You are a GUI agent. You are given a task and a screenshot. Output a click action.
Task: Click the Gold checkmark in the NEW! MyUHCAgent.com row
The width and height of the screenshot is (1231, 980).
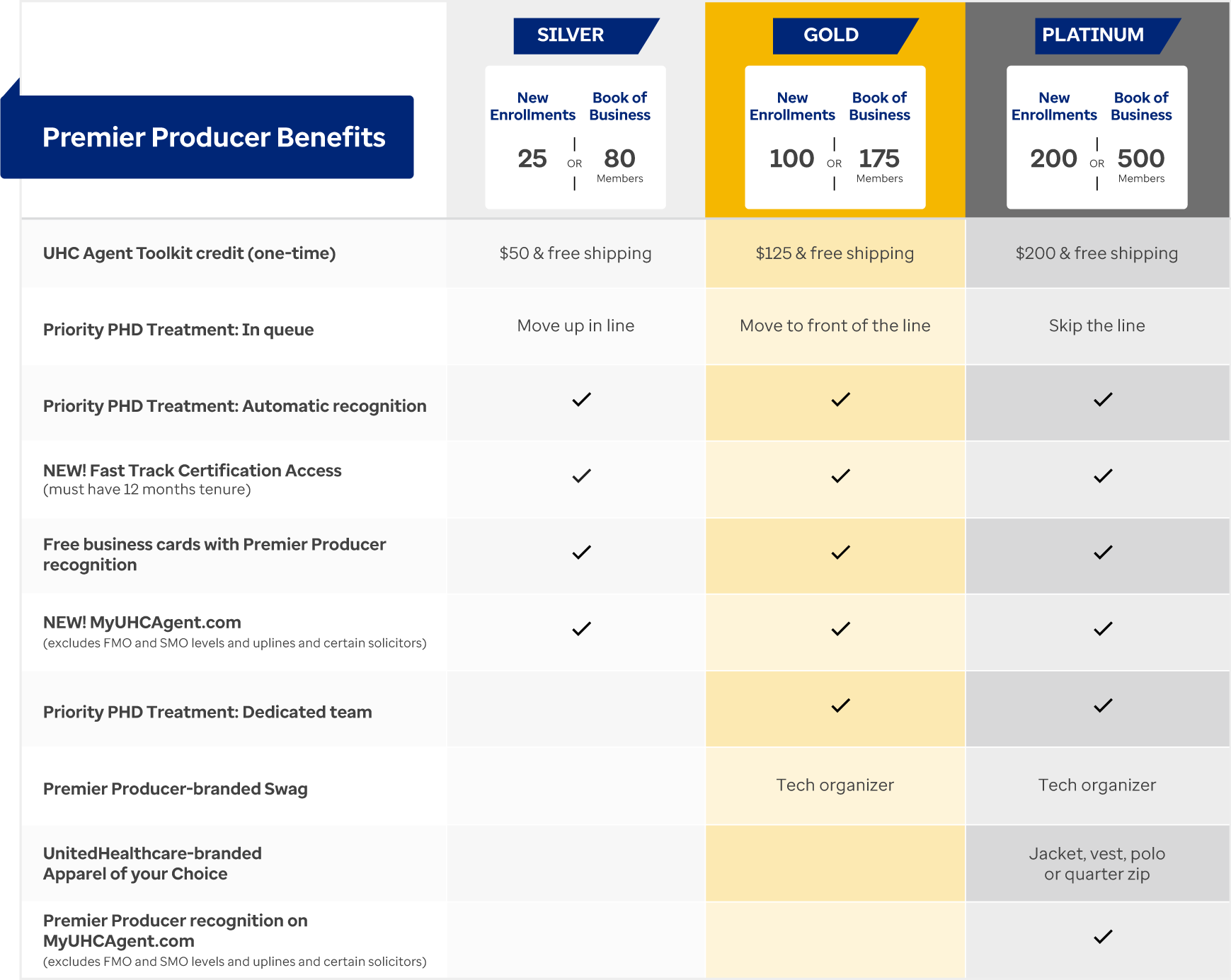[840, 629]
